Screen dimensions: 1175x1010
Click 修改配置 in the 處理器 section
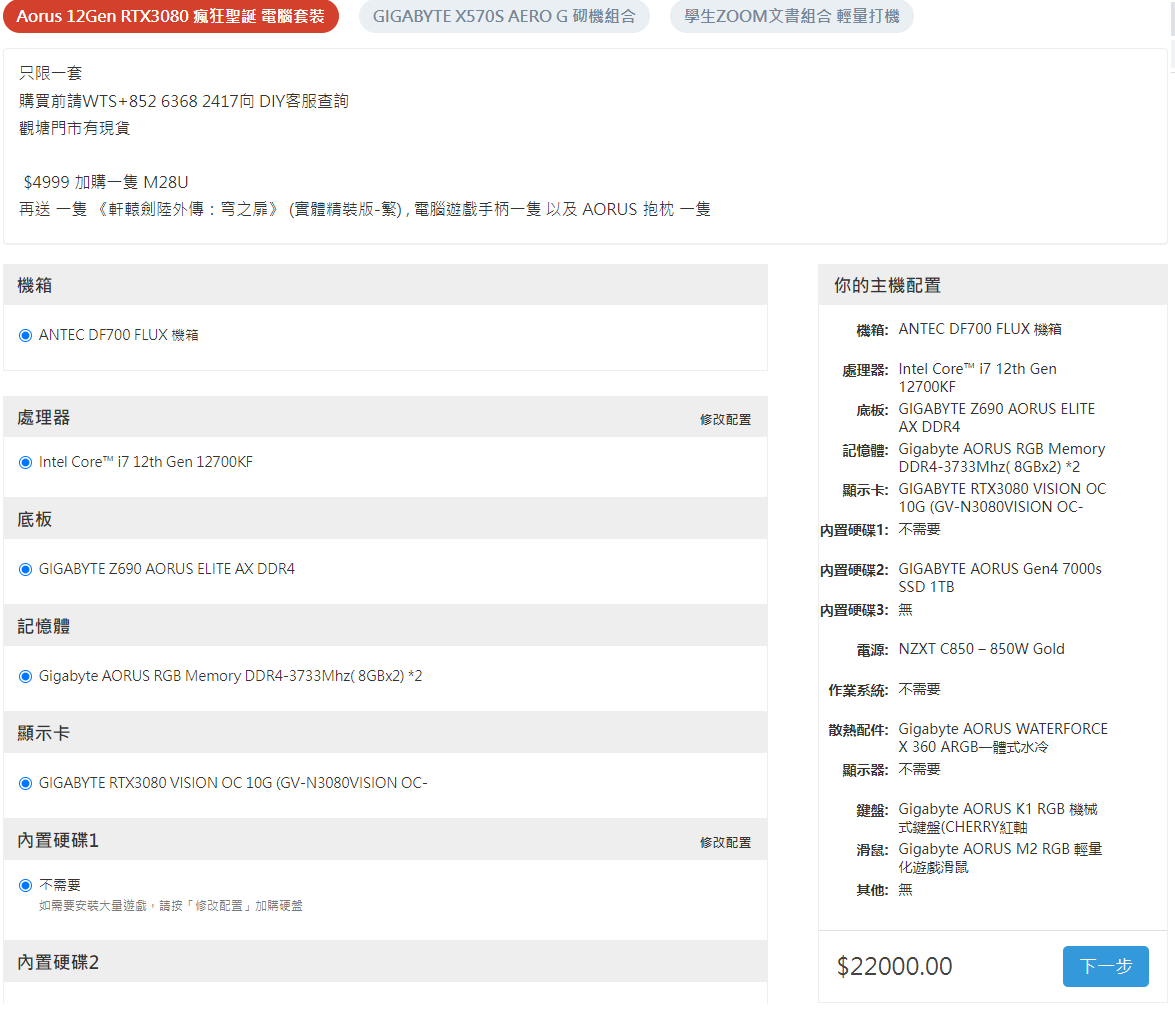[725, 419]
